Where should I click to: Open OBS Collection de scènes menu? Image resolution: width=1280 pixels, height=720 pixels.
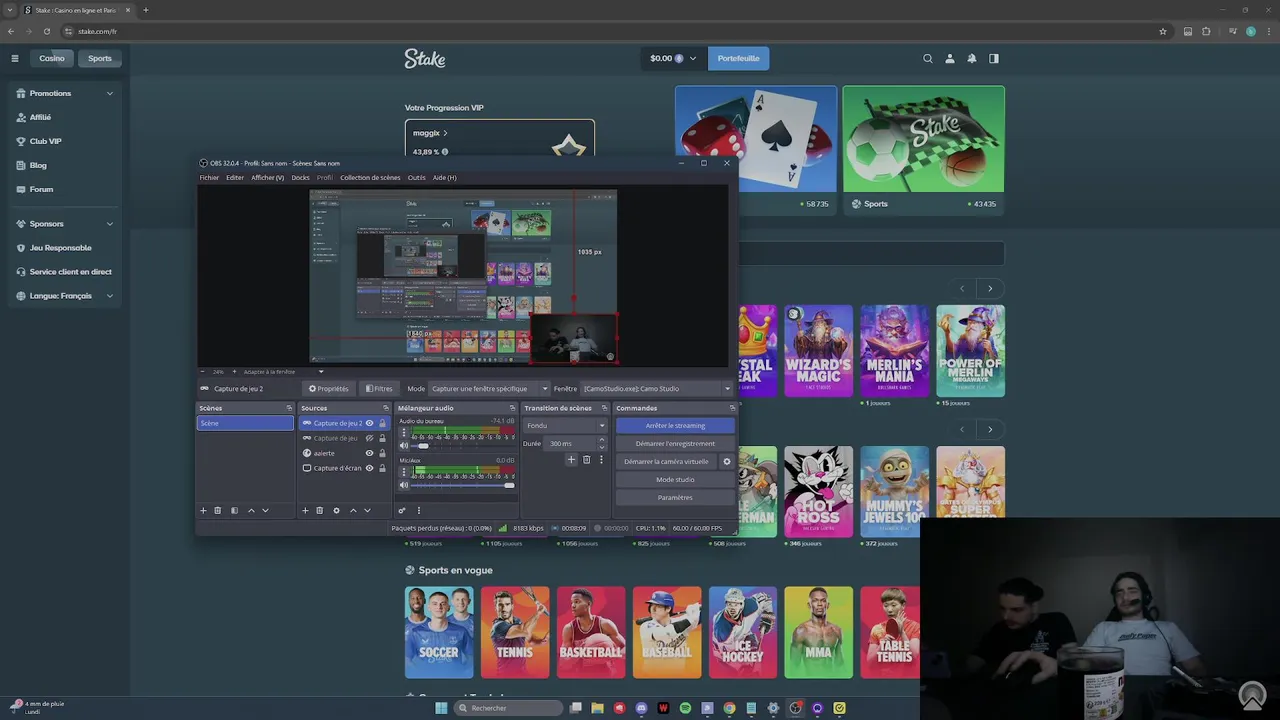click(x=370, y=178)
